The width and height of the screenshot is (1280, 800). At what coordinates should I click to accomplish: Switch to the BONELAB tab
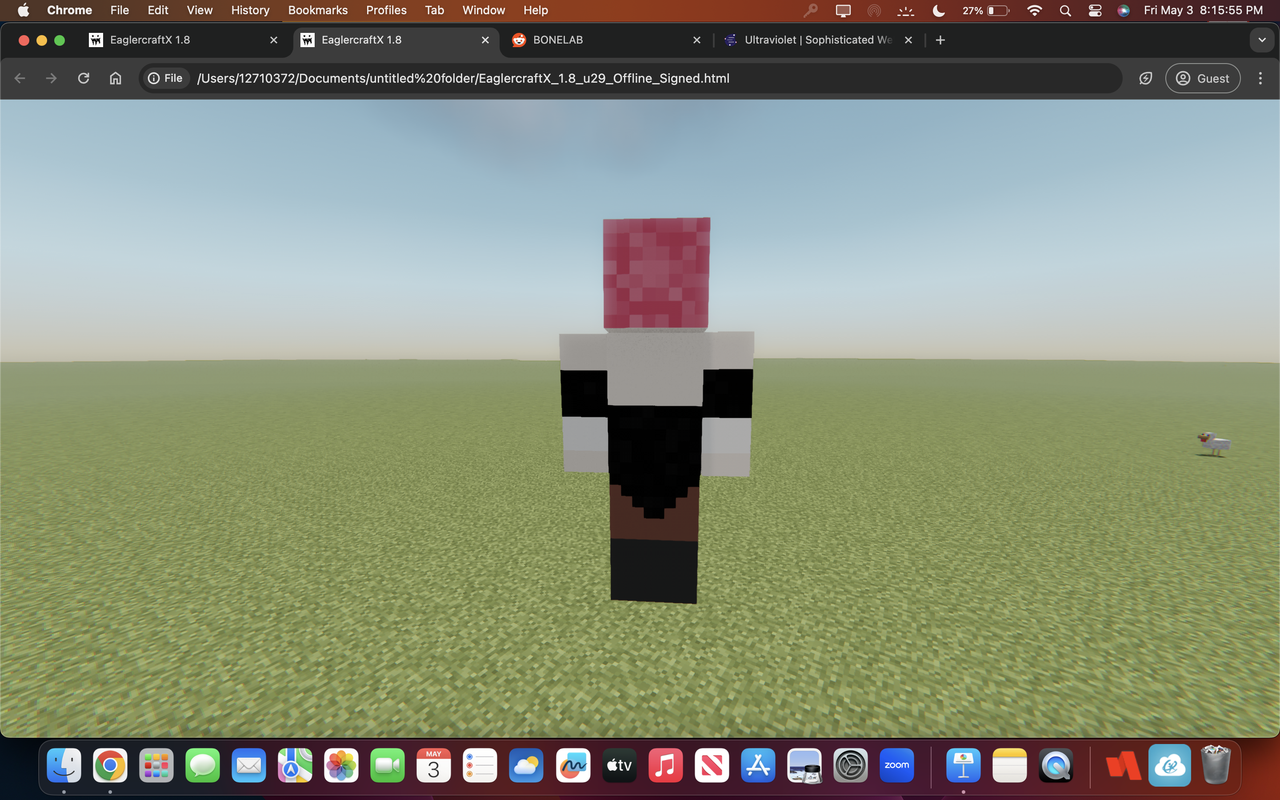[606, 40]
